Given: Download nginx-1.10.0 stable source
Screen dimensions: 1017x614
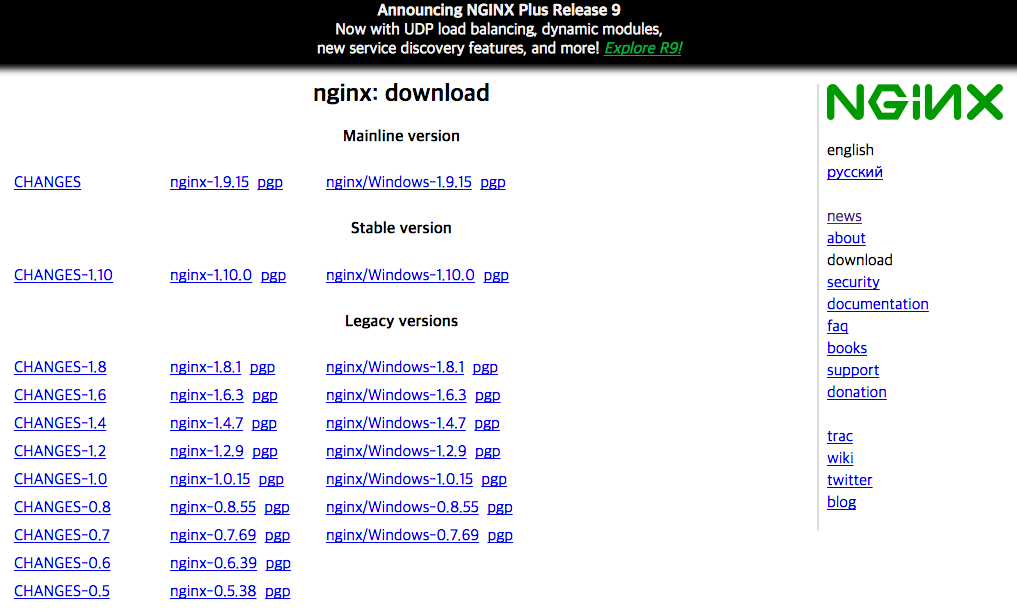Looking at the screenshot, I should pyautogui.click(x=211, y=275).
